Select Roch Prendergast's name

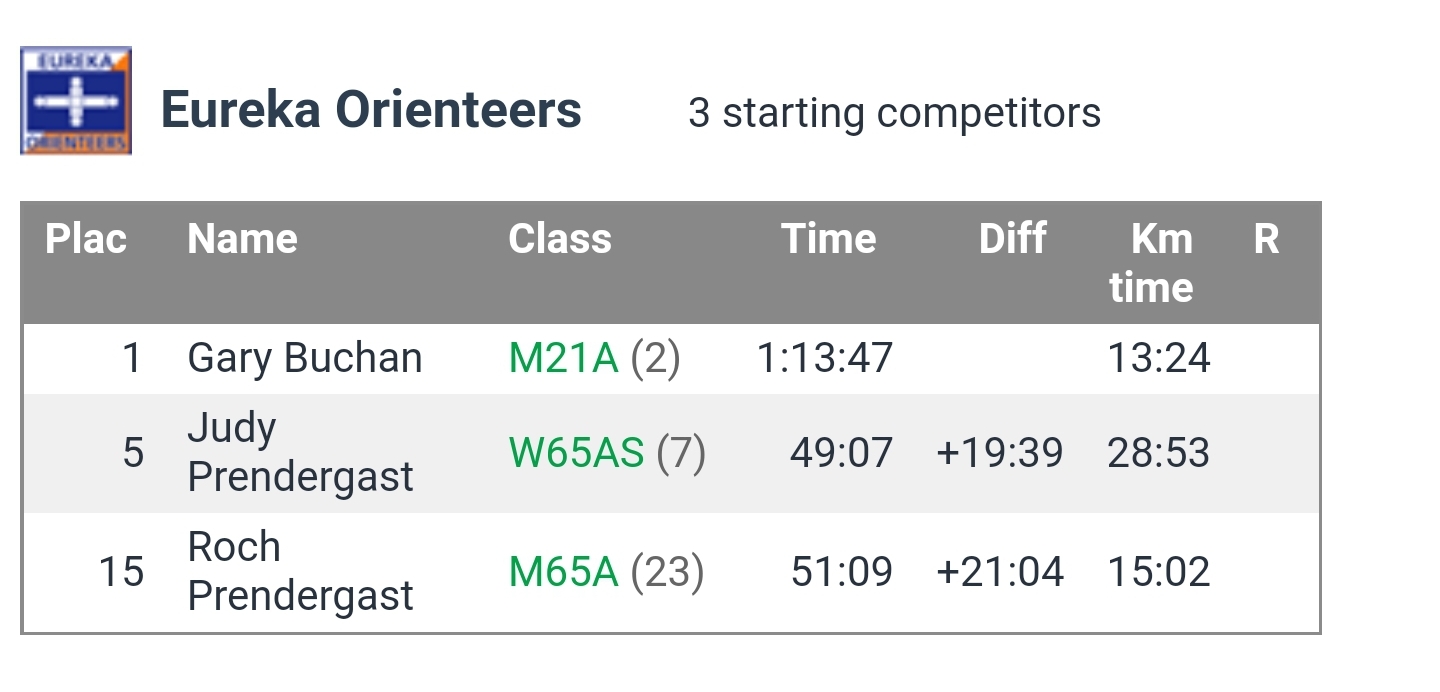click(300, 572)
